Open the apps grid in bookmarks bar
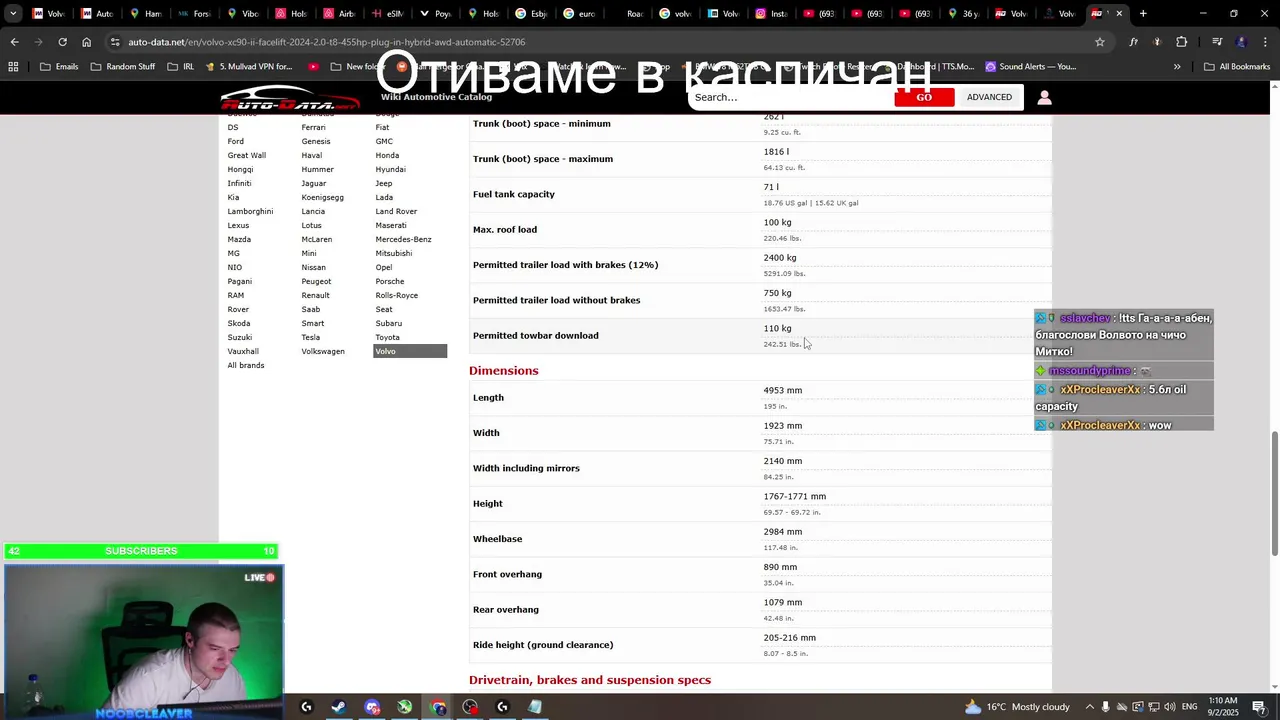Image resolution: width=1280 pixels, height=720 pixels. click(13, 67)
